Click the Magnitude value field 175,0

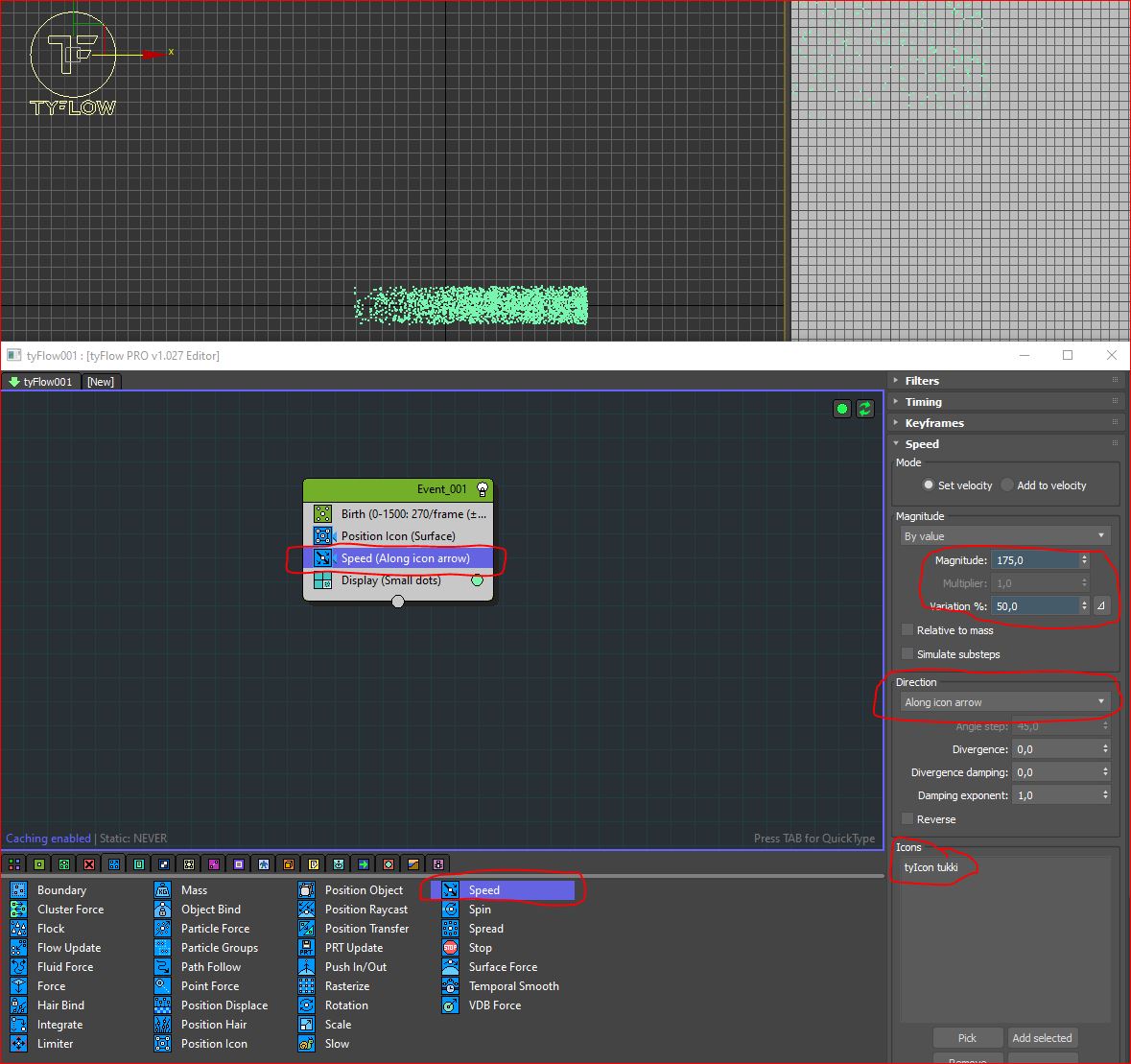pos(1035,560)
